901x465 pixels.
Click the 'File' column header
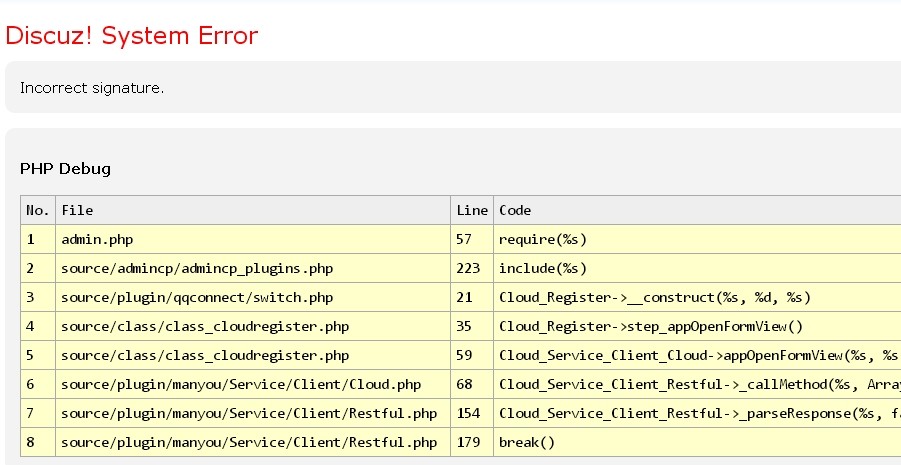click(253, 210)
